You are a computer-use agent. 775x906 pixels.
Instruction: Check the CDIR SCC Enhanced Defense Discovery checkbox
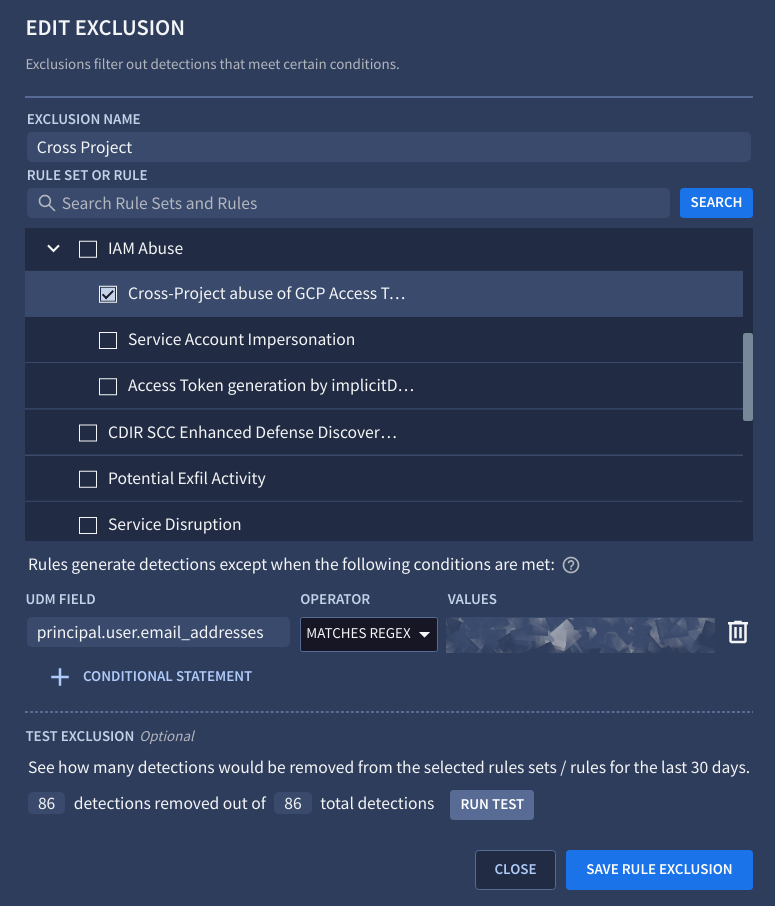(x=87, y=432)
